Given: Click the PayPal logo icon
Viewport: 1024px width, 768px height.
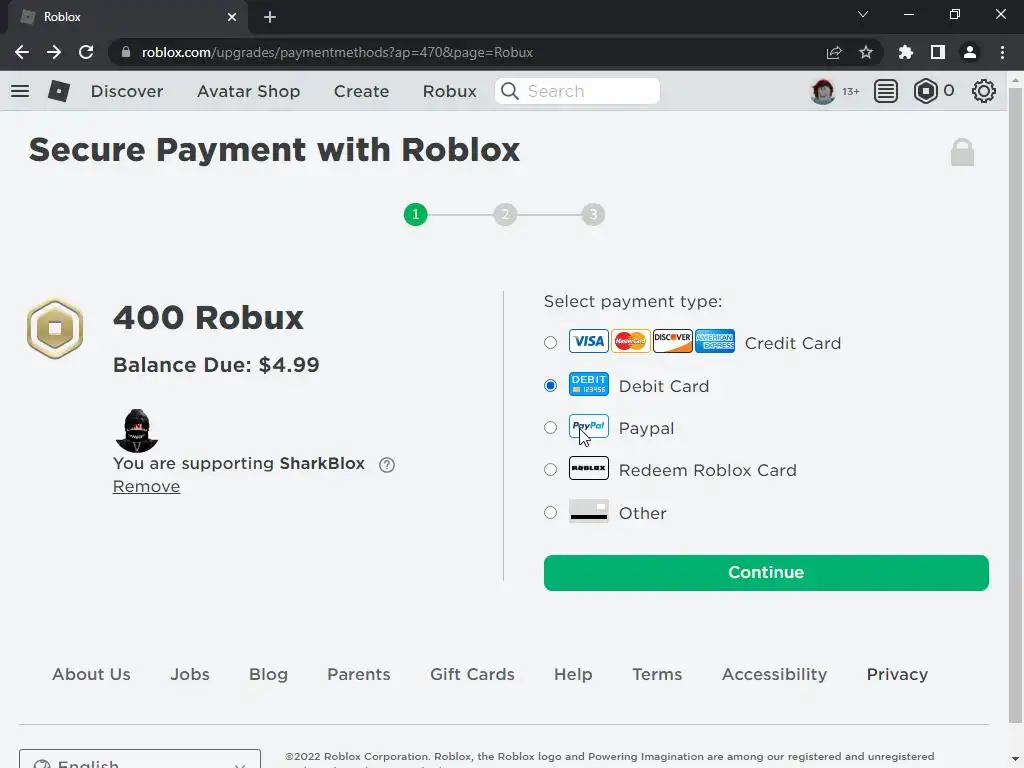Looking at the screenshot, I should click(588, 426).
